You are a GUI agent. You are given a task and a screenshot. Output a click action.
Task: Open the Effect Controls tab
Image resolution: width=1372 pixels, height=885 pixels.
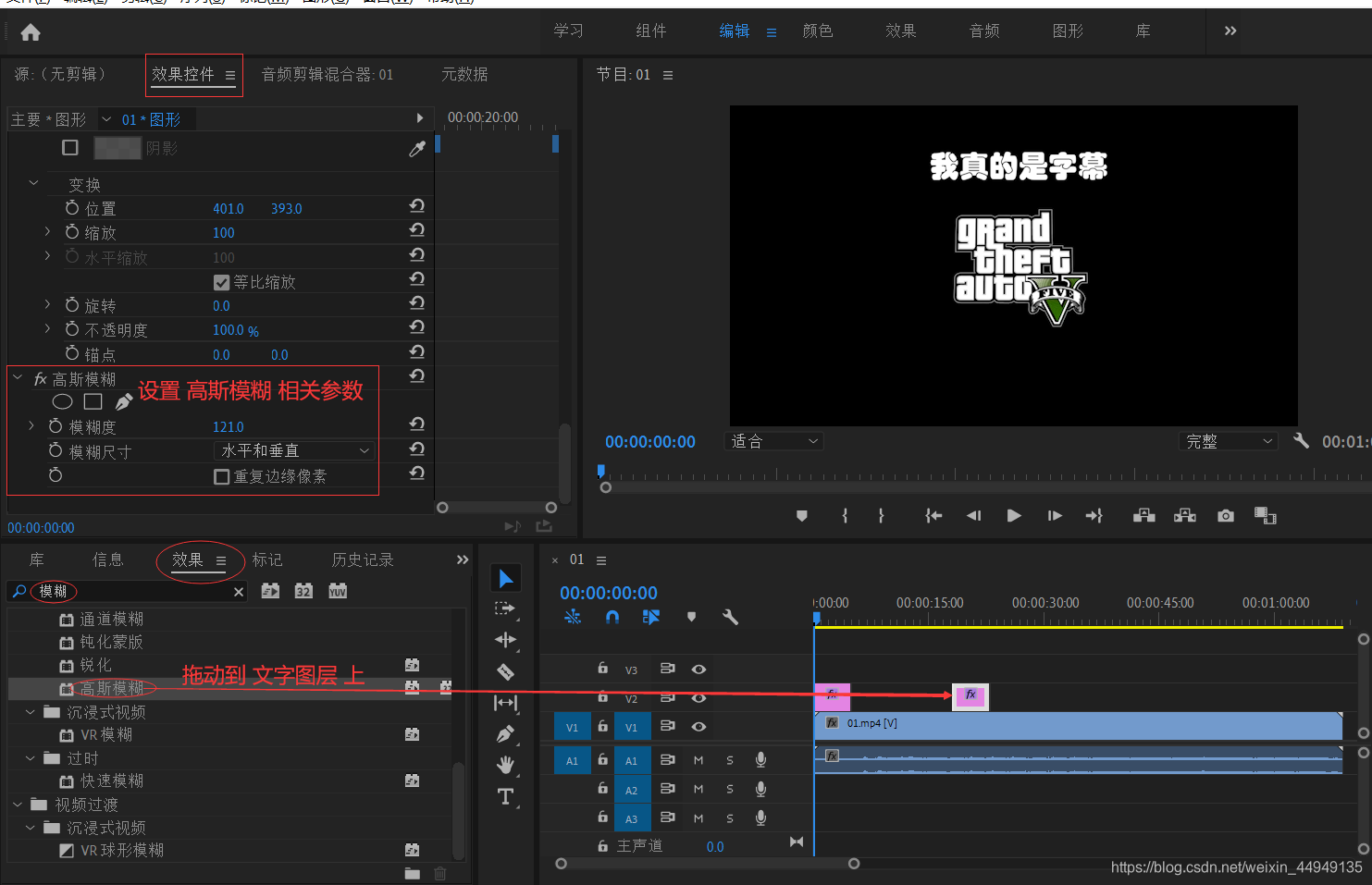pyautogui.click(x=183, y=74)
